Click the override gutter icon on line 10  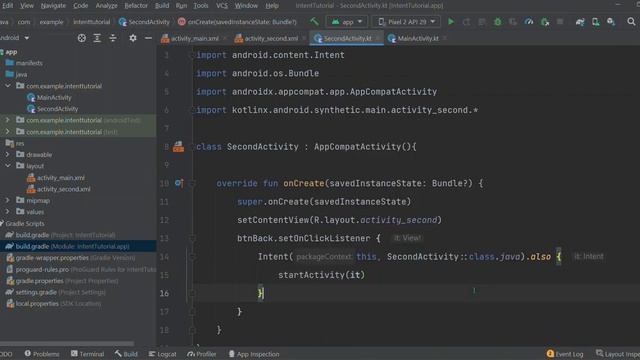pyautogui.click(x=179, y=183)
